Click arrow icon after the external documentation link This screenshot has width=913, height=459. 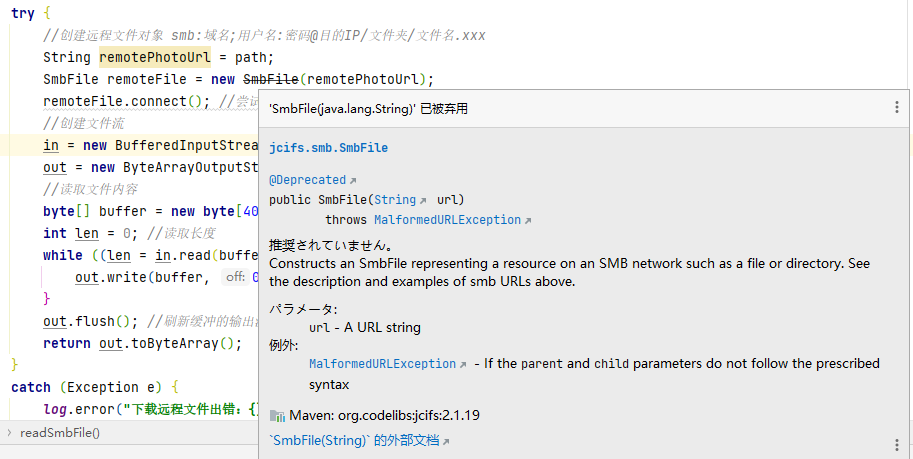[x=446, y=442]
